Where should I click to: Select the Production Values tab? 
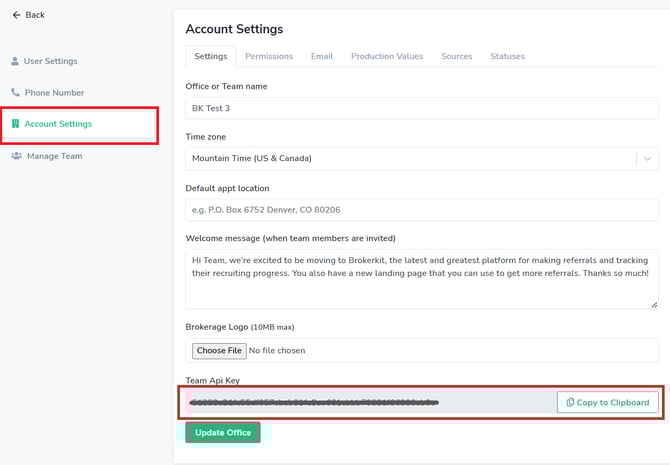[386, 56]
